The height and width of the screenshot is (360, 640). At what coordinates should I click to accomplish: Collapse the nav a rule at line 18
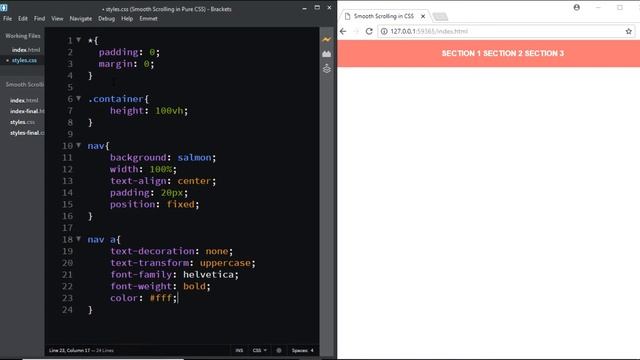coord(79,239)
